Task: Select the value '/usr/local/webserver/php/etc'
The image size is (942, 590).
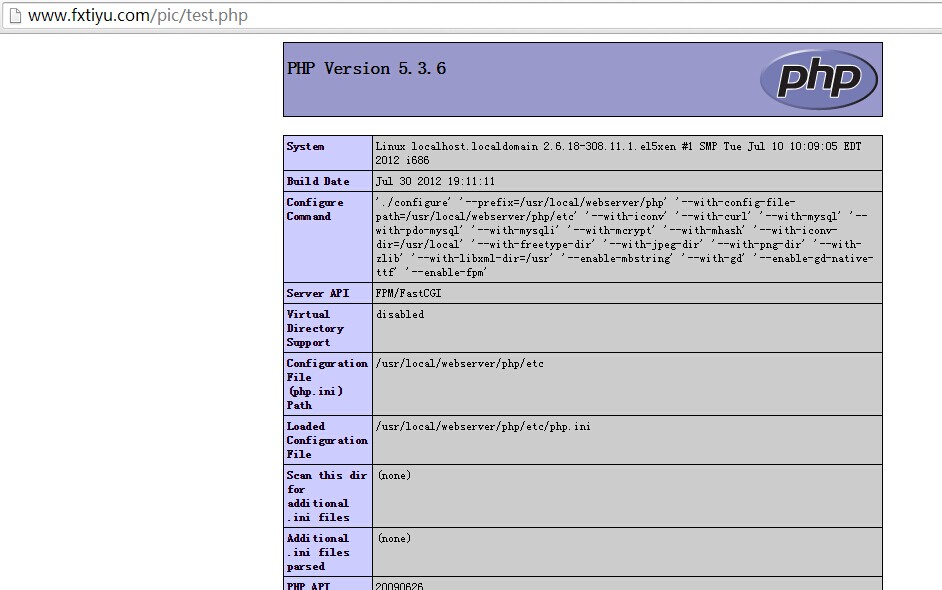Action: [x=460, y=363]
